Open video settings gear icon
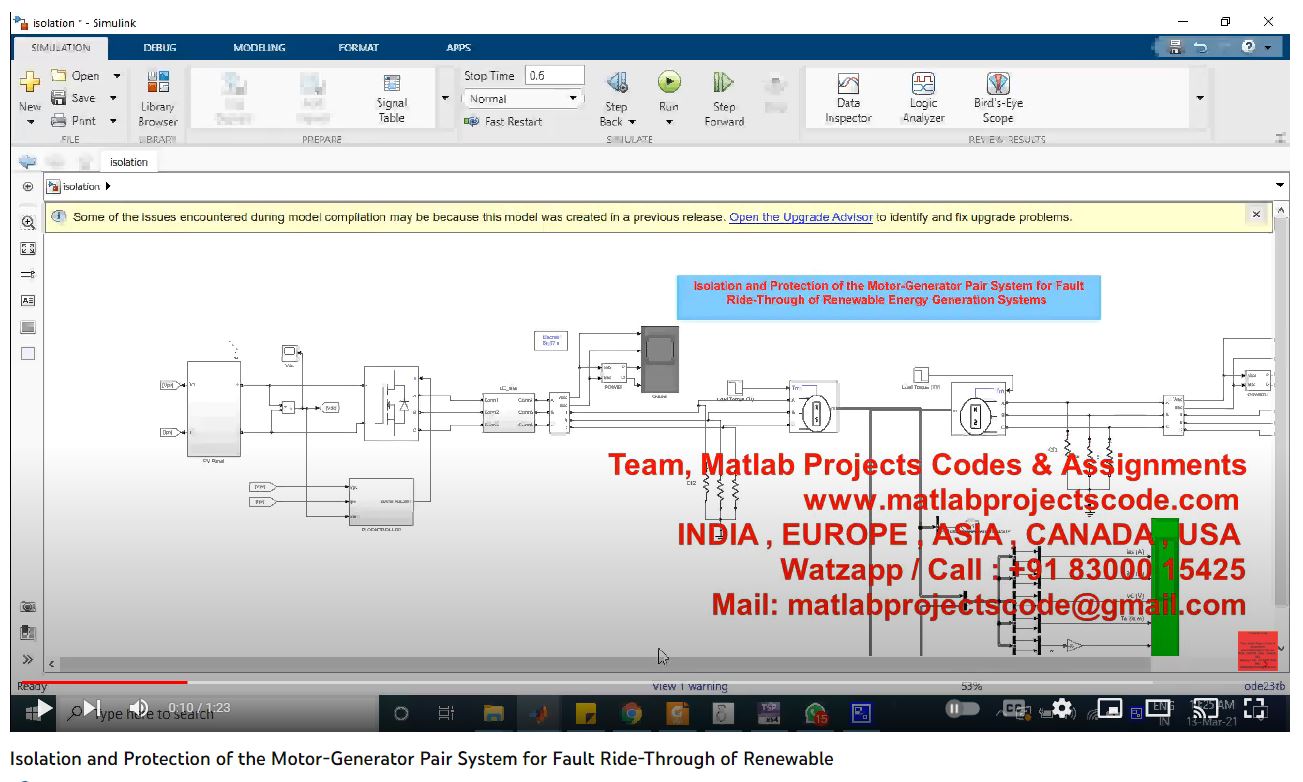 click(x=1062, y=709)
